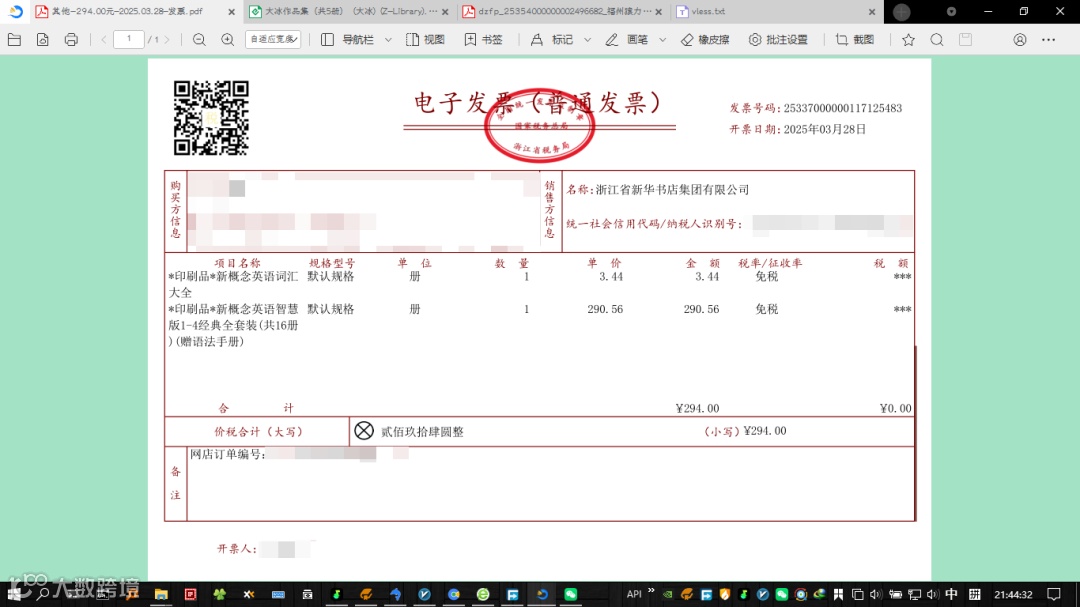Click the round dot button in title bar
Viewport: 1080px width, 607px height.
[x=951, y=12]
